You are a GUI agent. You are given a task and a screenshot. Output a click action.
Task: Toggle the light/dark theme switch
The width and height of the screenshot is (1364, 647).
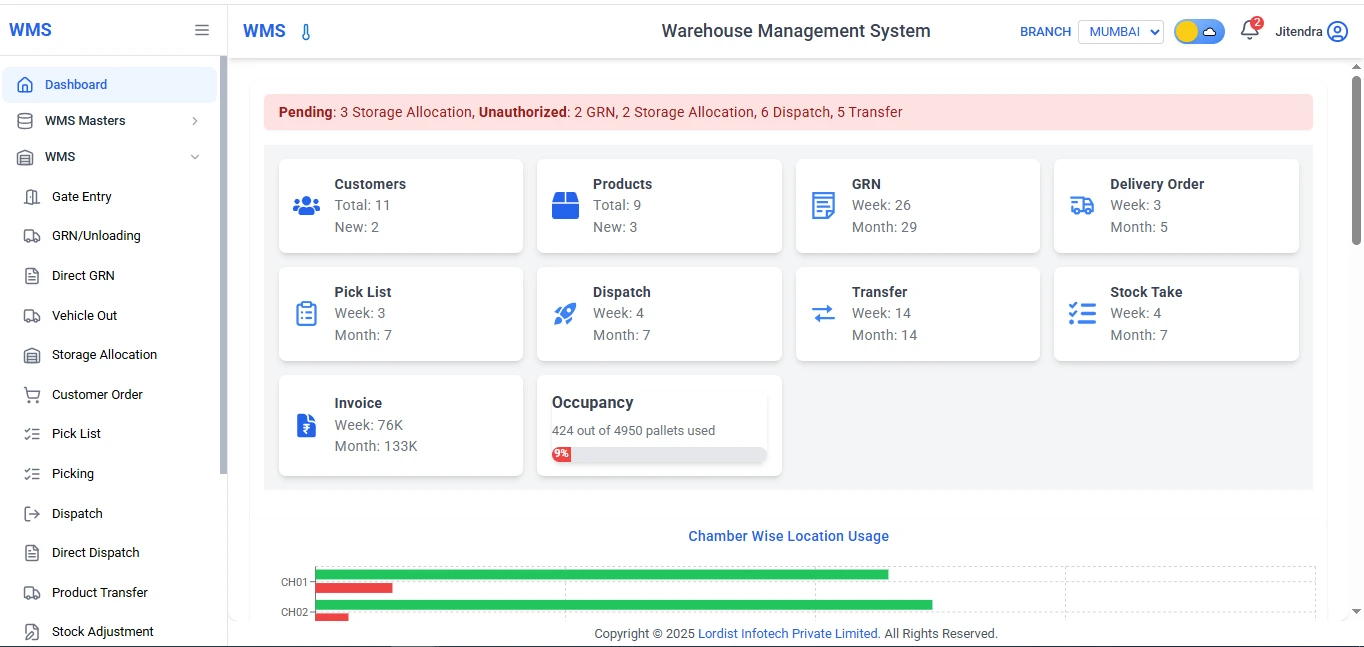click(x=1198, y=31)
